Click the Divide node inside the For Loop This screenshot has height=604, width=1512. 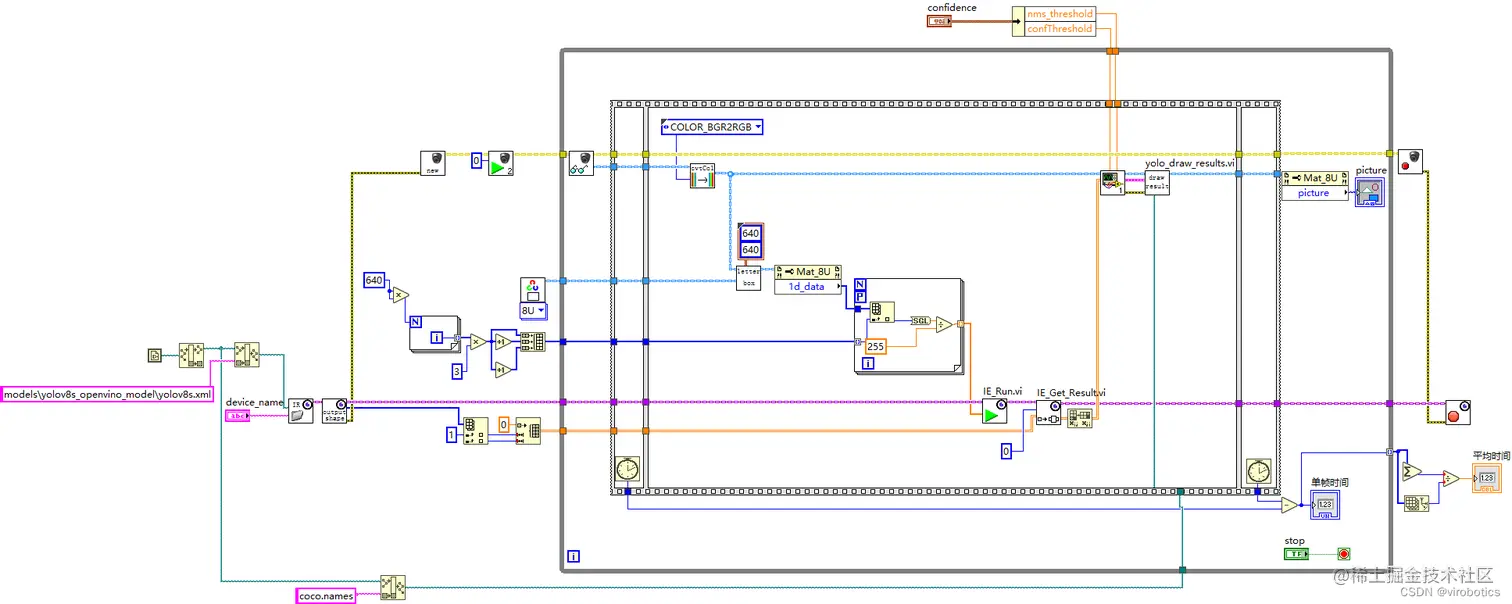944,323
